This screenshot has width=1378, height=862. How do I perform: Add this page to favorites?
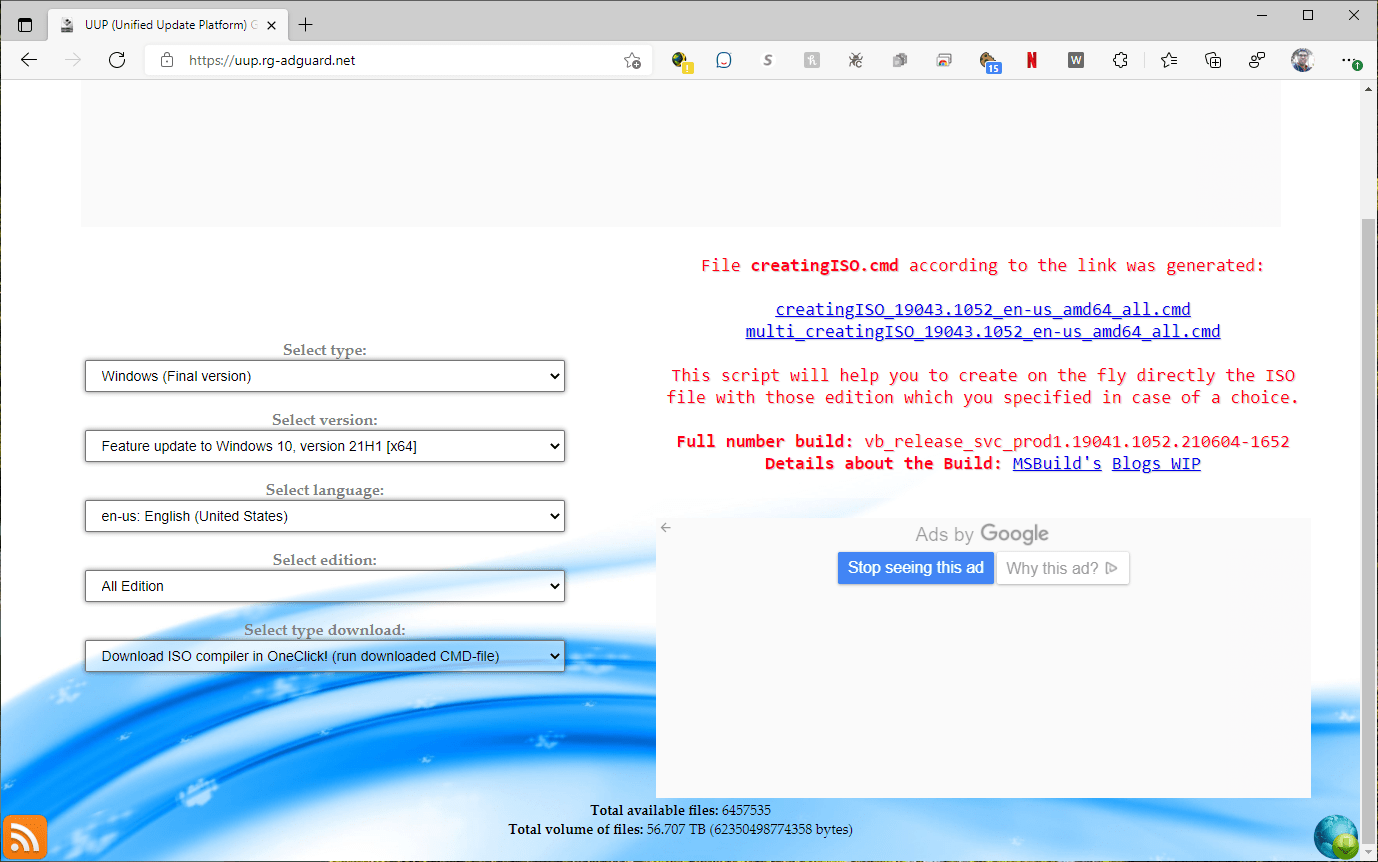click(632, 60)
